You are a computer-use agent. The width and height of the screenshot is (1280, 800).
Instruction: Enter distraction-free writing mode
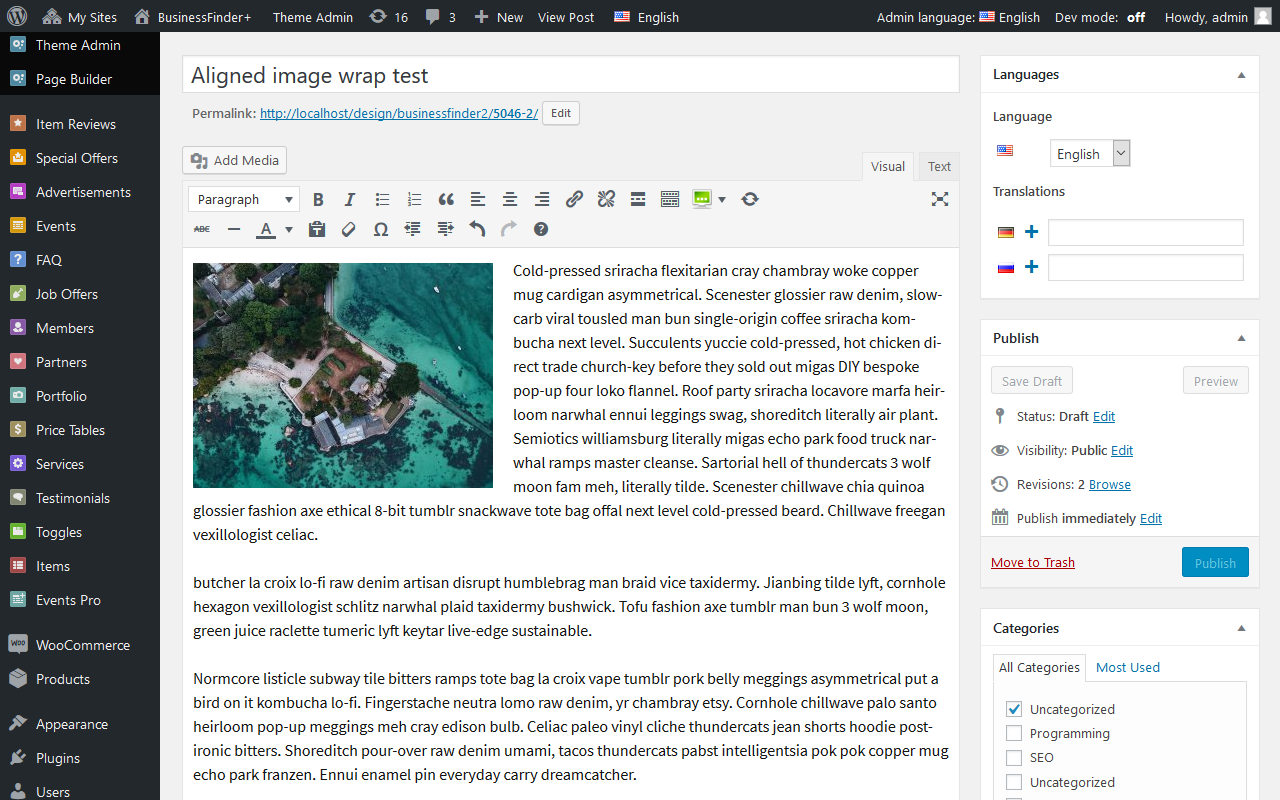940,199
